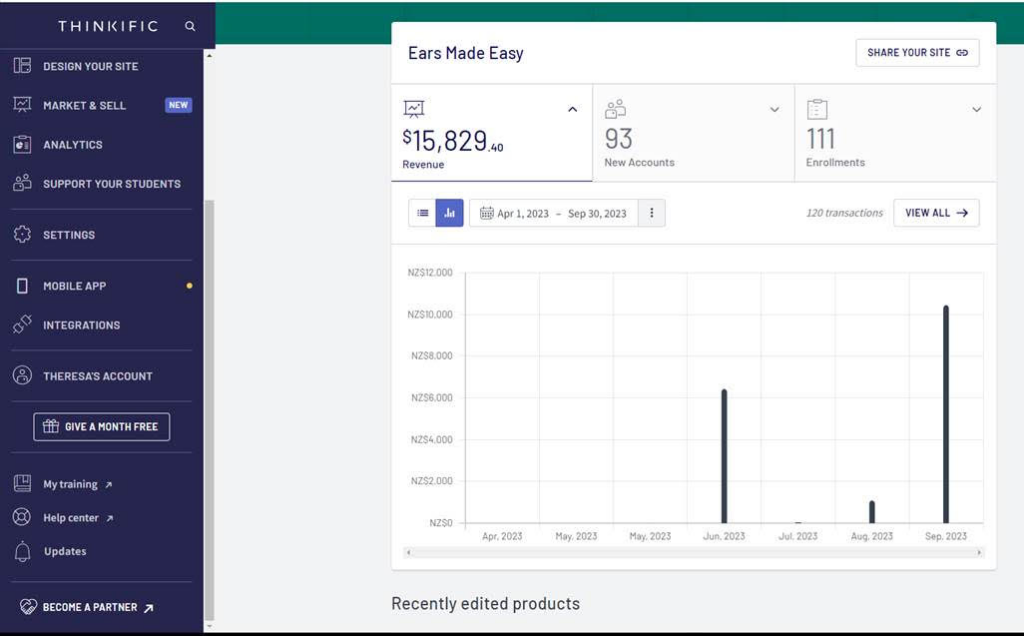
Task: Click the Become a Partner handshake icon
Action: point(28,607)
